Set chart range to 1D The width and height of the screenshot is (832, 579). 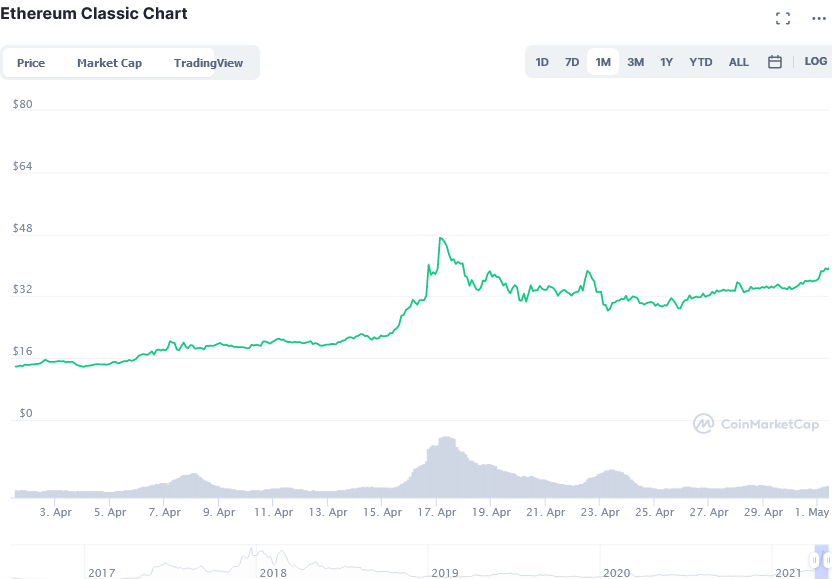[x=542, y=62]
